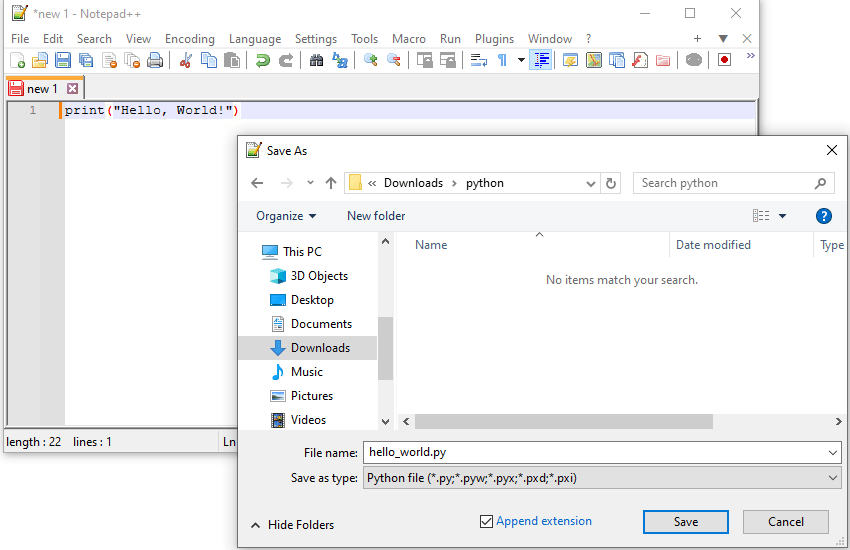Screen dimensions: 850x550
Task: Click the Paste clipboard icon
Action: pyautogui.click(x=232, y=60)
